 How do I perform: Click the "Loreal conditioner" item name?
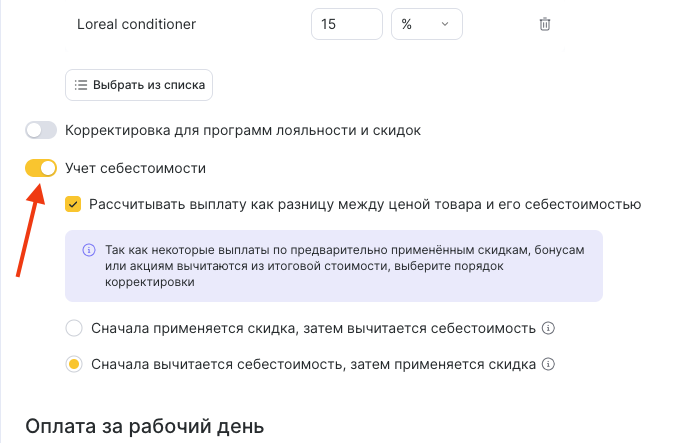click(136, 25)
